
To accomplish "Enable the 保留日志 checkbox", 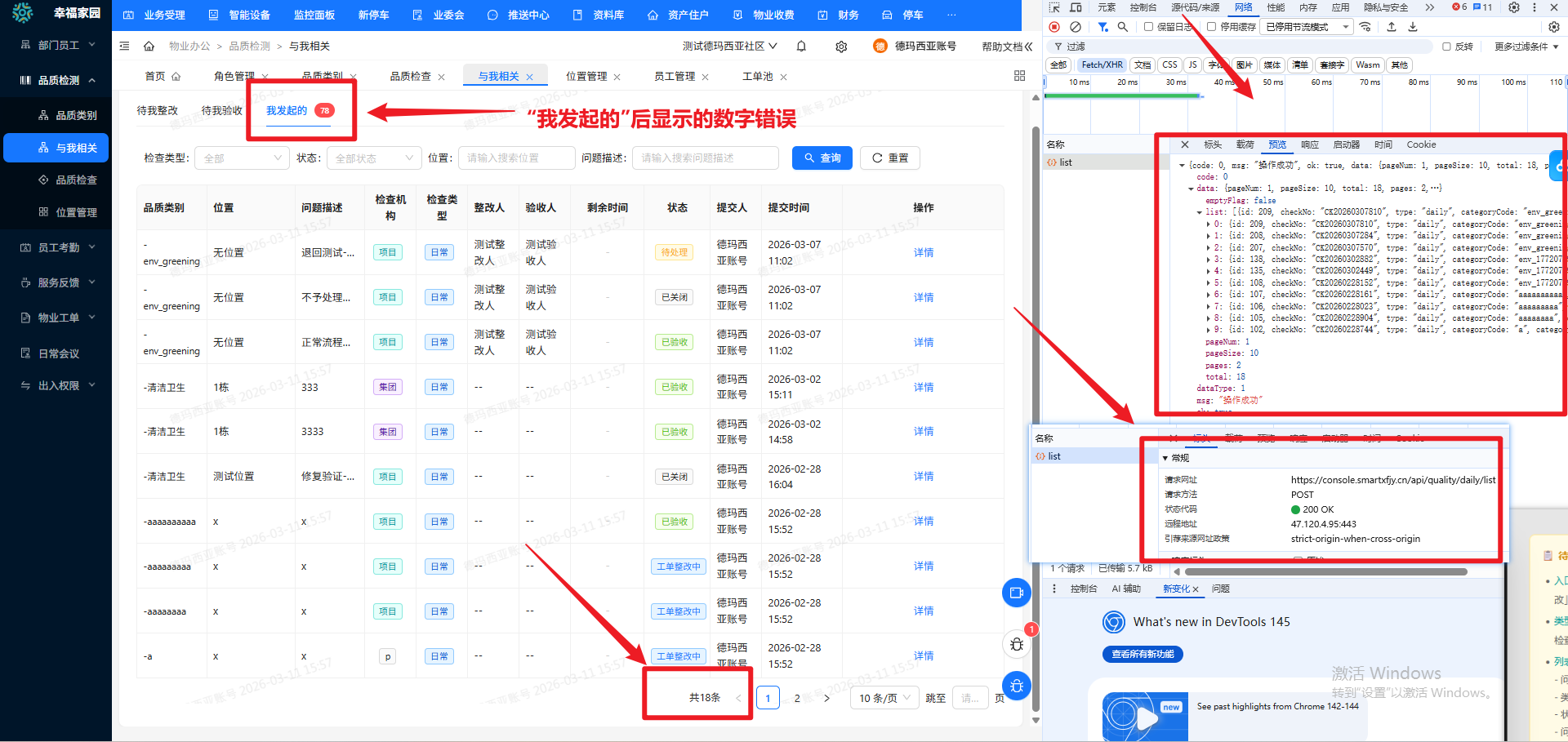I will point(1148,27).
